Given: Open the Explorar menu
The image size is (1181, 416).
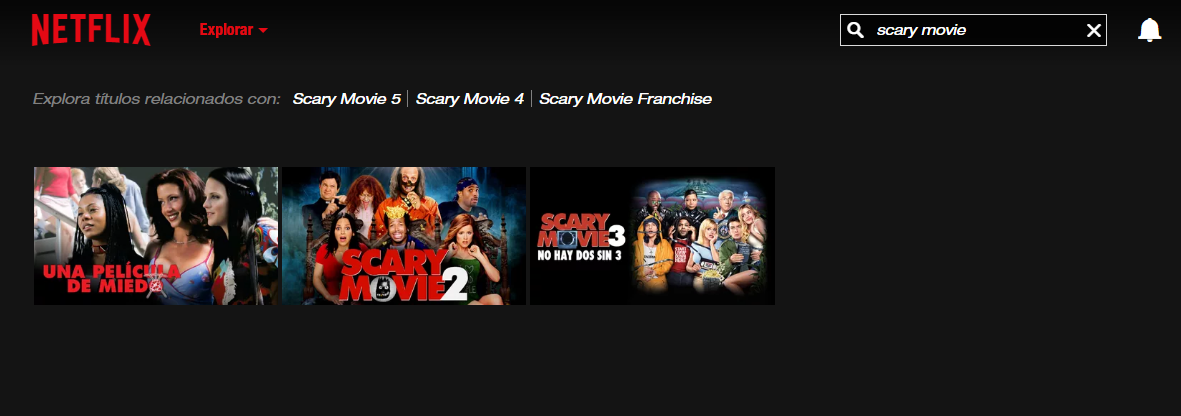Looking at the screenshot, I should coord(233,30).
